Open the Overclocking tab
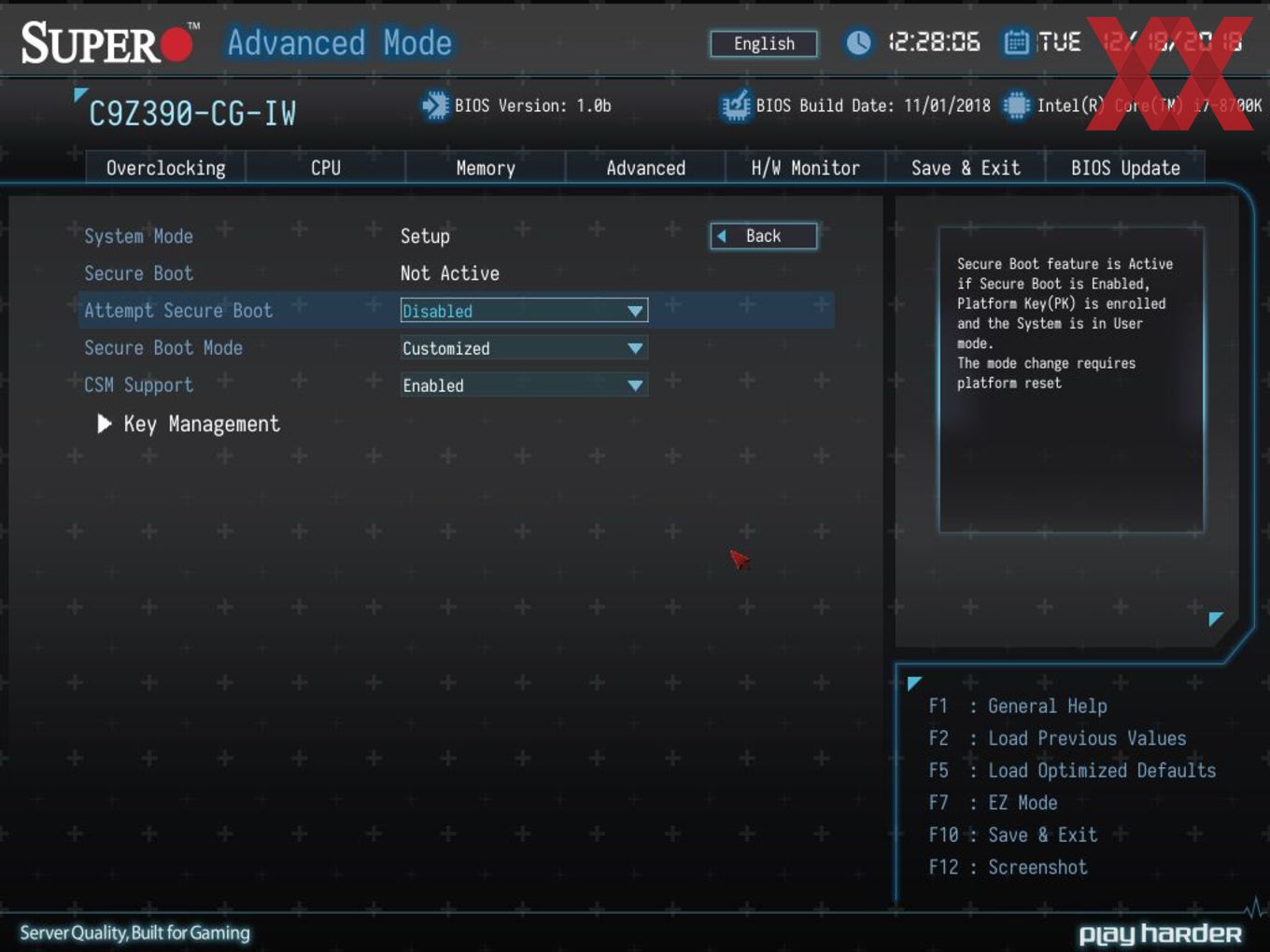The image size is (1270, 952). (x=165, y=168)
